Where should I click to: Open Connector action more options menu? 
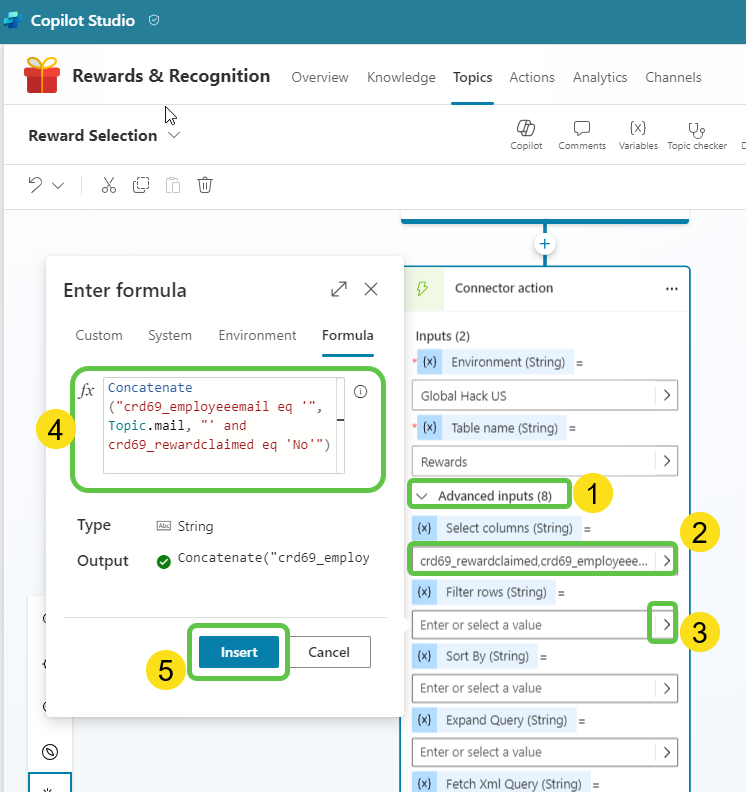(671, 288)
